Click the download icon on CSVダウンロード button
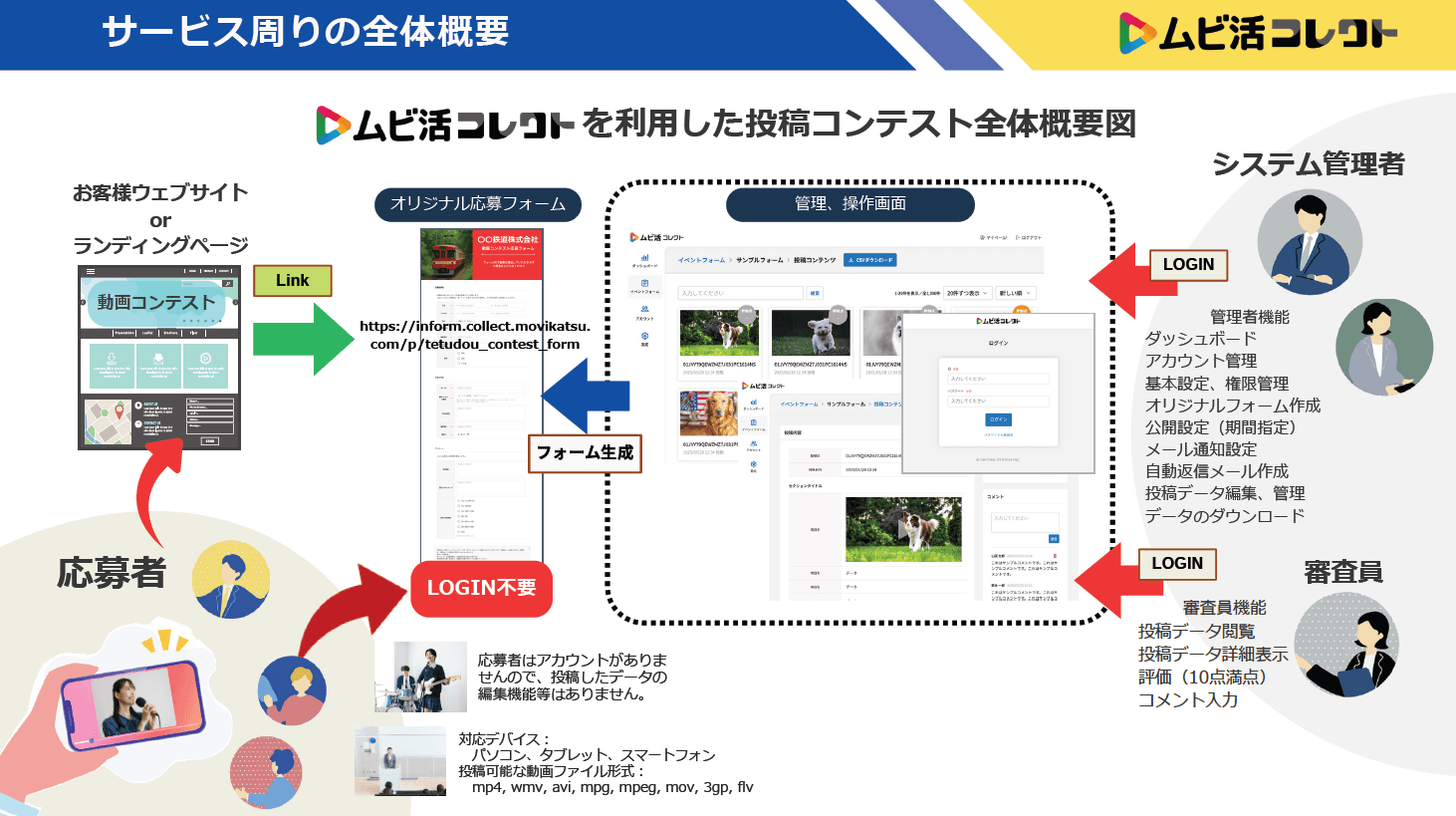 pyautogui.click(x=851, y=260)
